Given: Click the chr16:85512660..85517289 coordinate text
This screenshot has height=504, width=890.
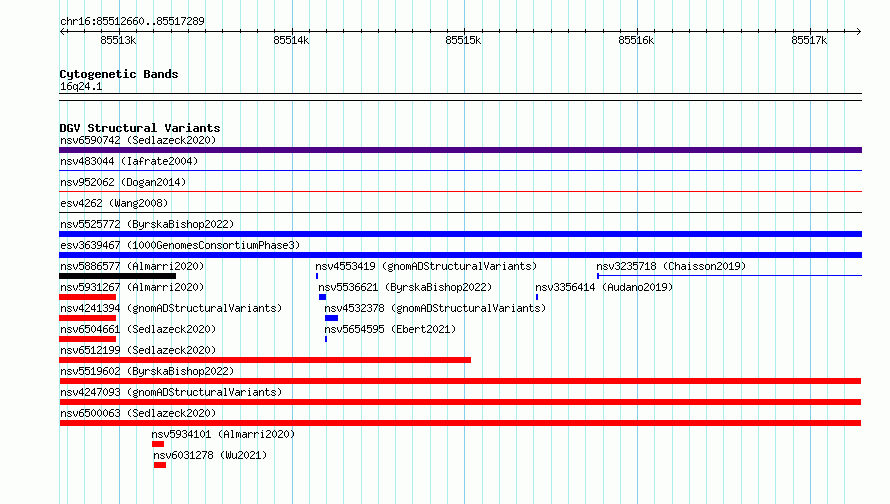Looking at the screenshot, I should coord(132,21).
